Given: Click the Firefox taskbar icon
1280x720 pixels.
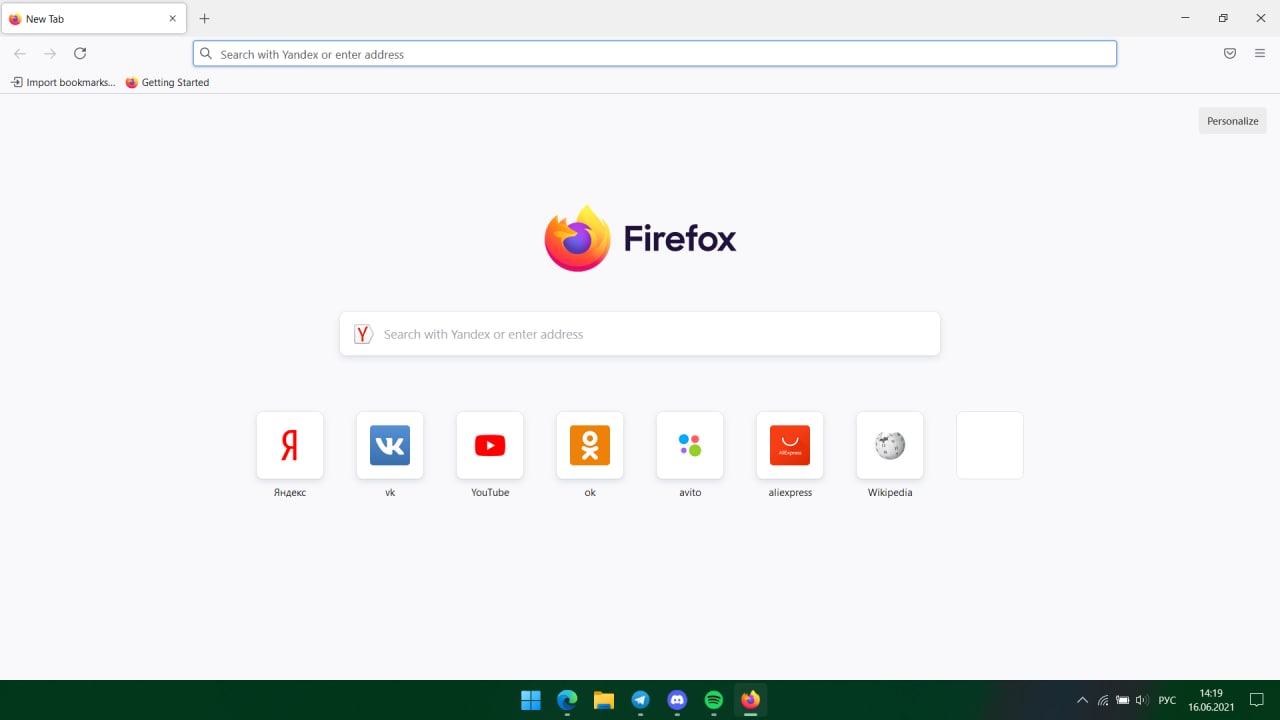Looking at the screenshot, I should 750,700.
